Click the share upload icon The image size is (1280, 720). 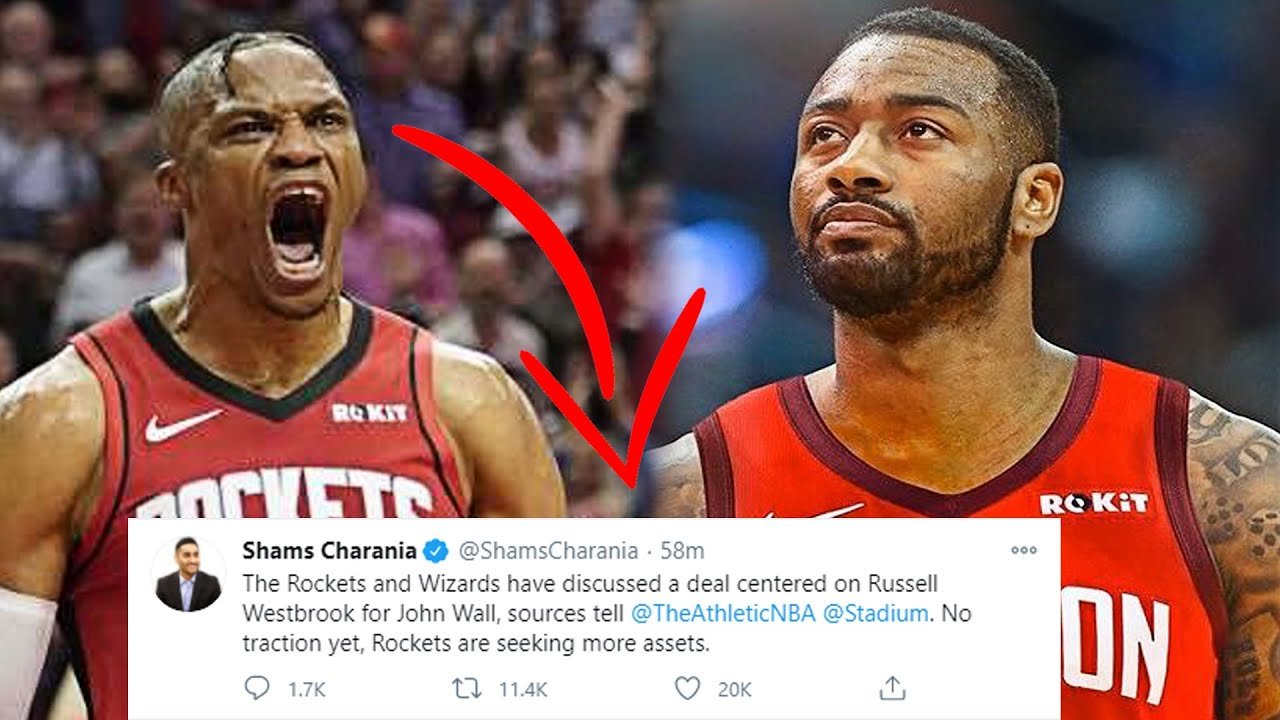coord(892,687)
